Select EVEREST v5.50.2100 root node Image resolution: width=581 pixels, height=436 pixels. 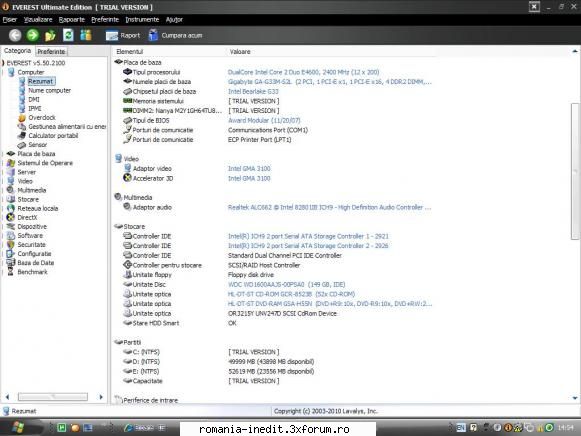point(36,63)
